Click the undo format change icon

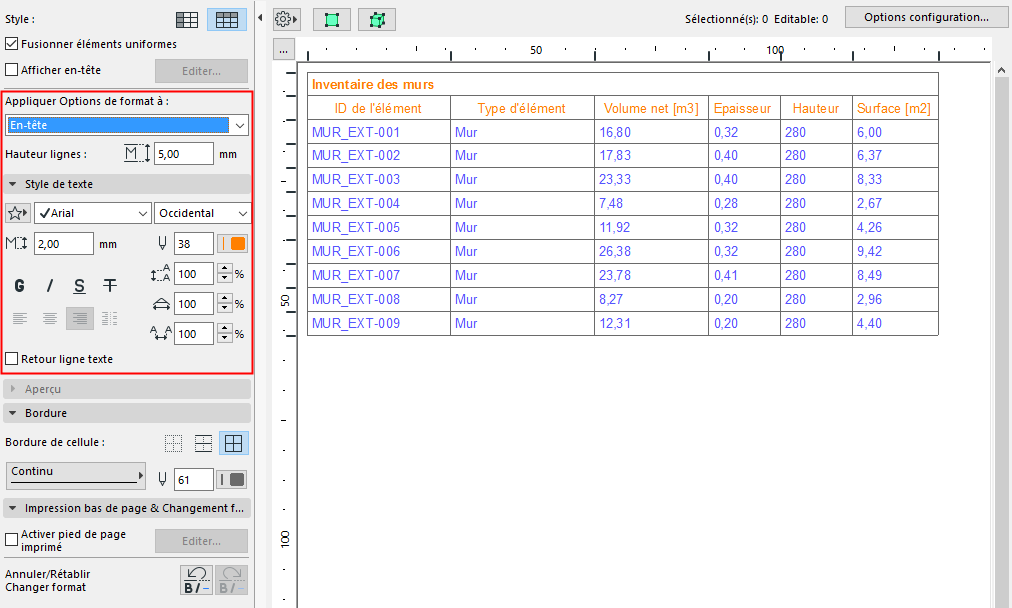coord(196,580)
